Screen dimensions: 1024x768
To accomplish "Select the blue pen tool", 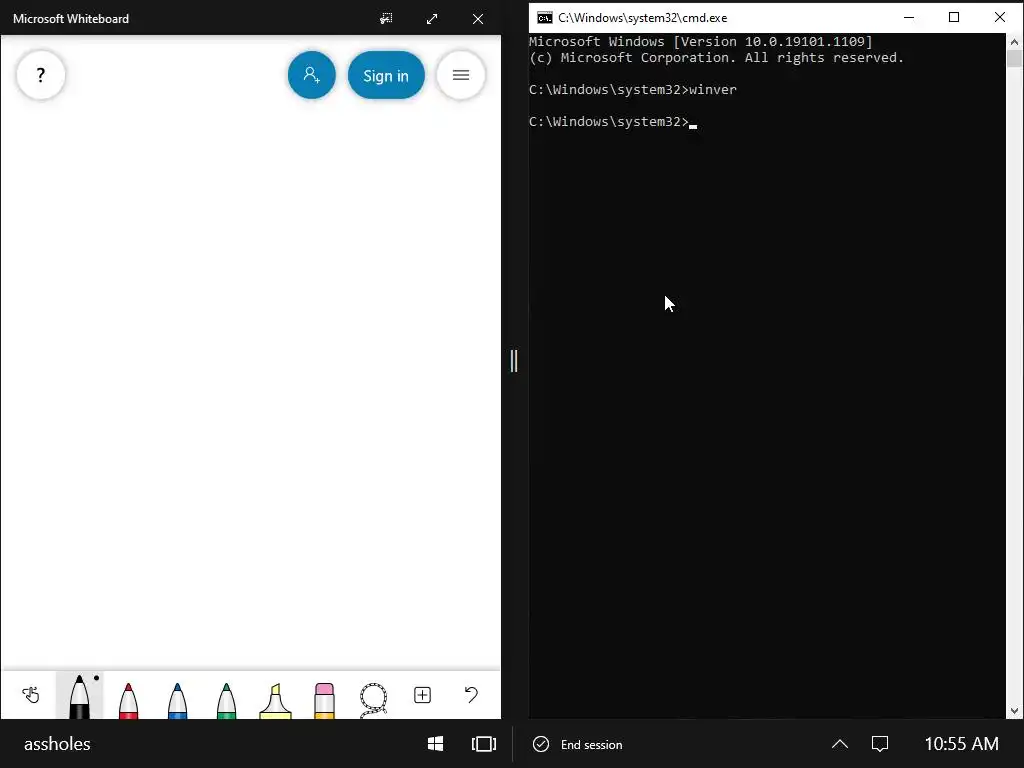I will click(x=178, y=700).
